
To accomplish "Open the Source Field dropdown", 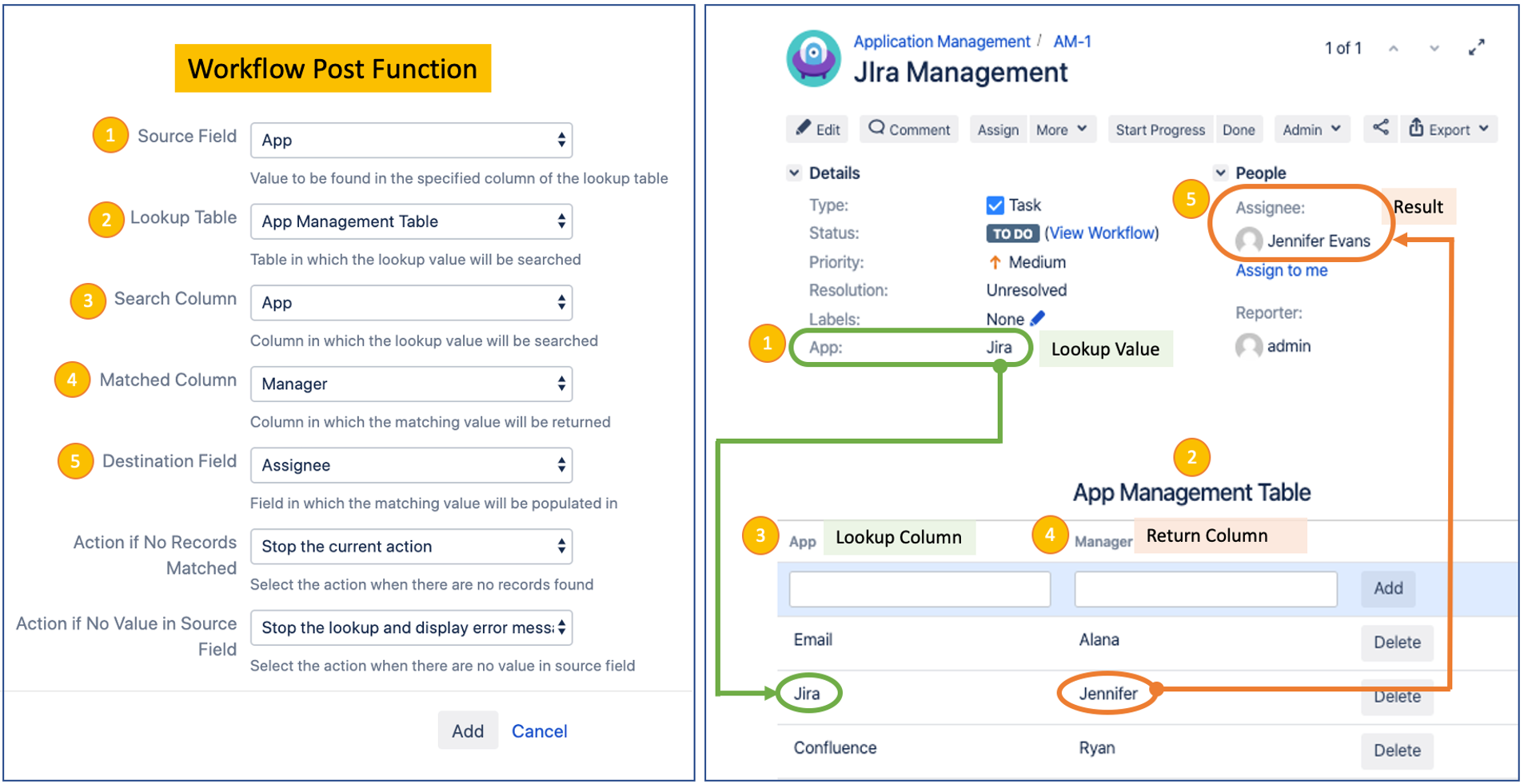I will [x=411, y=140].
